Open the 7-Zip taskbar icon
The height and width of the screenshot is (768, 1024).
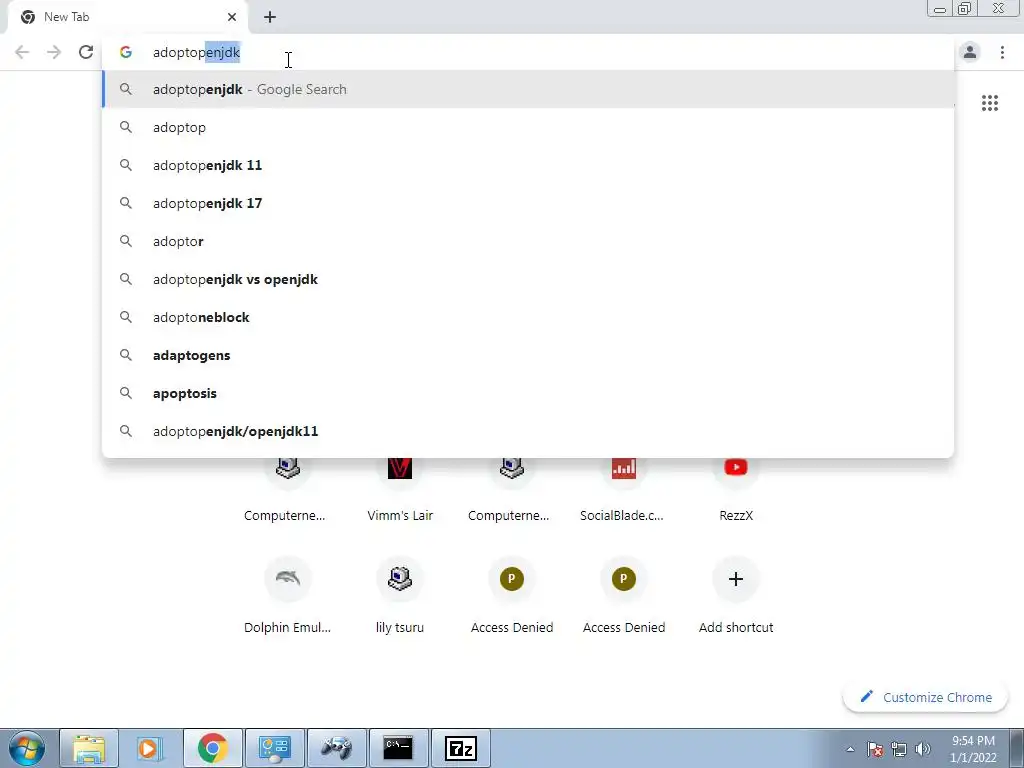point(460,748)
